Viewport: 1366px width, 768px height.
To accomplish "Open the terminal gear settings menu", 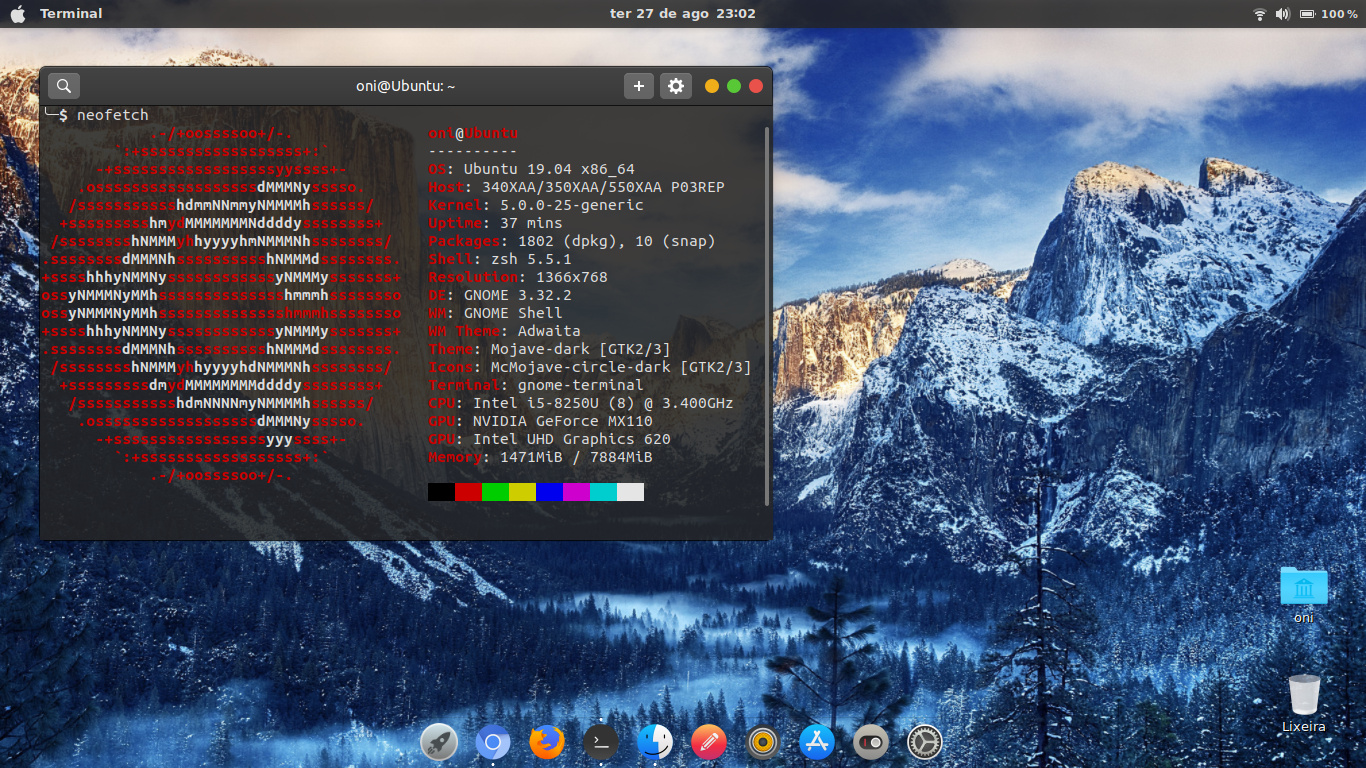I will [676, 86].
